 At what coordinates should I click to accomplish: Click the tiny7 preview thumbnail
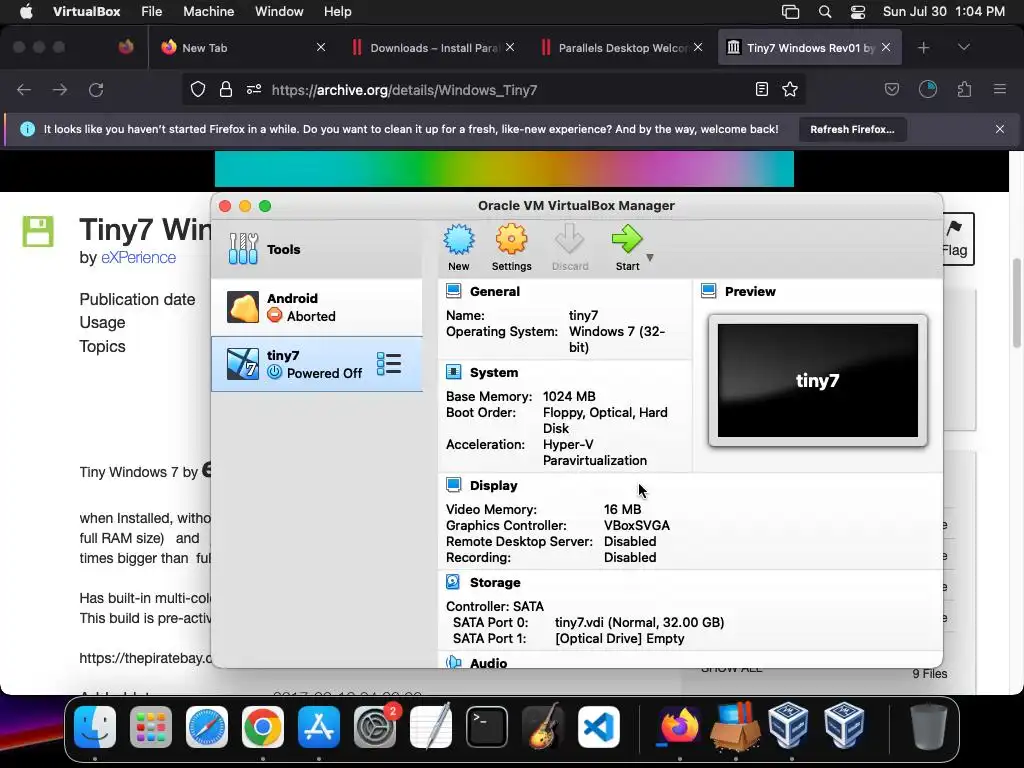pos(818,381)
